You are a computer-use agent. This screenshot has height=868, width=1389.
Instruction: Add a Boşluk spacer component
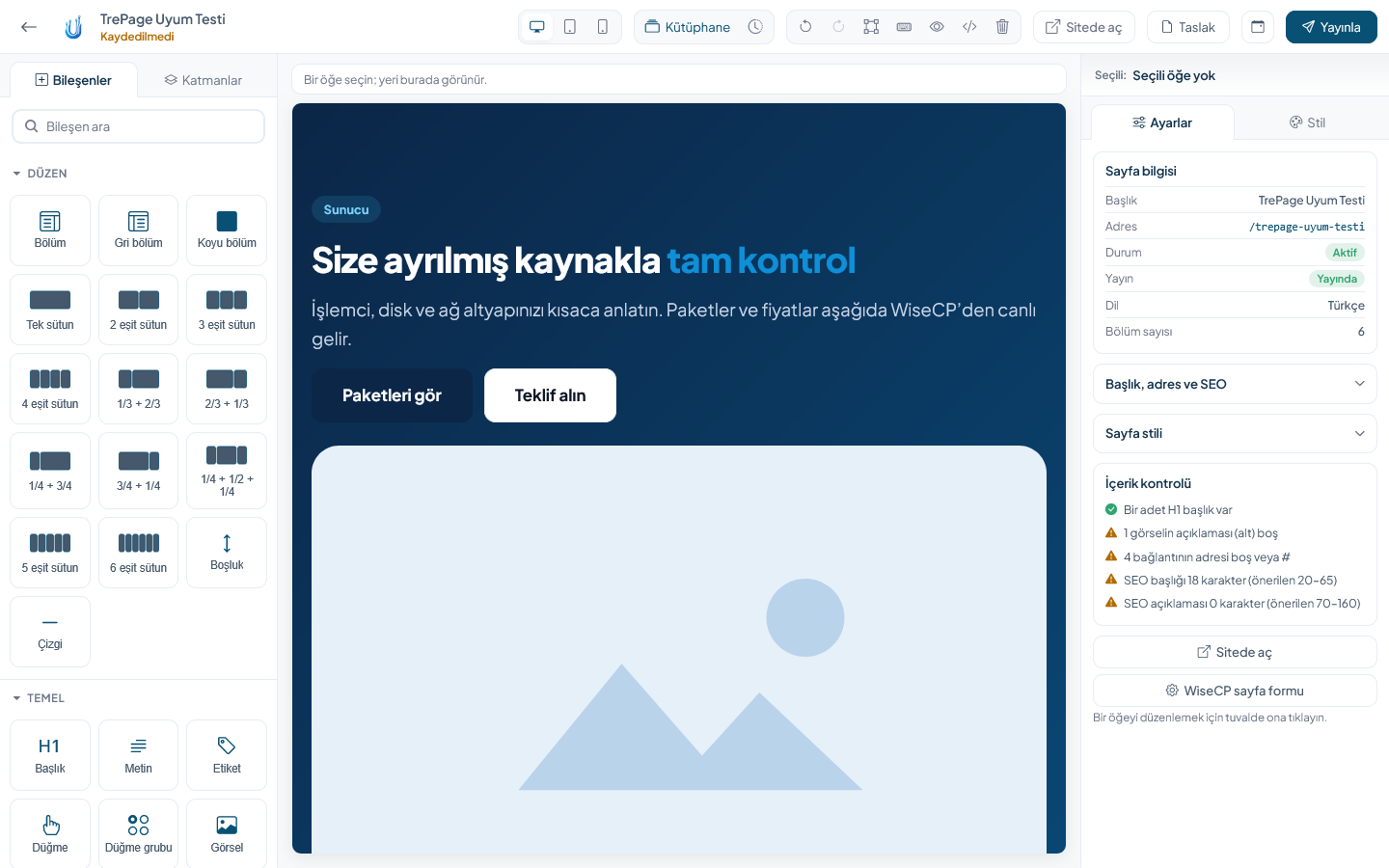tap(227, 553)
